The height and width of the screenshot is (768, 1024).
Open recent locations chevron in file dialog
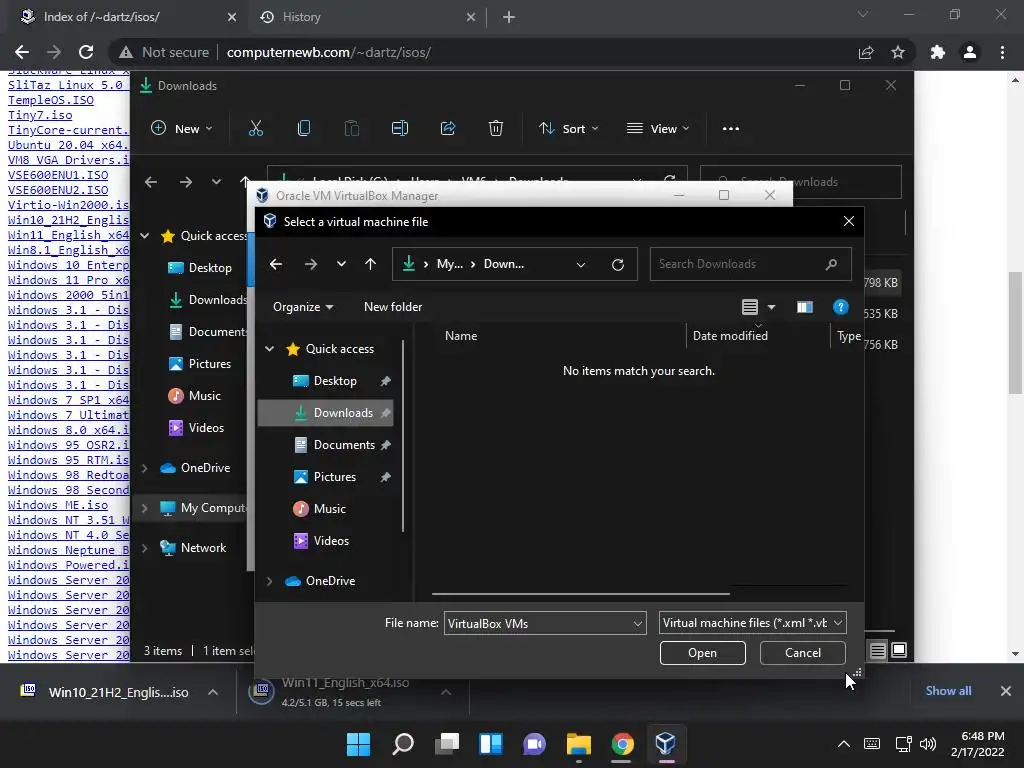click(341, 264)
